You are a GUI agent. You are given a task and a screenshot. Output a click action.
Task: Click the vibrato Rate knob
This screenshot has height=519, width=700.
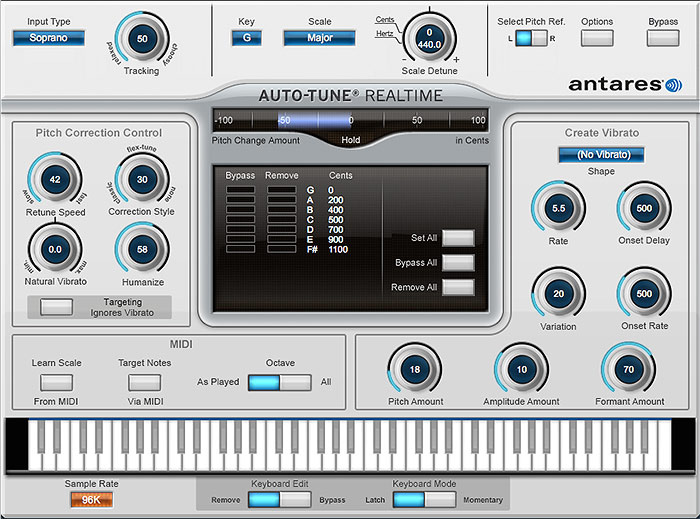coord(558,208)
